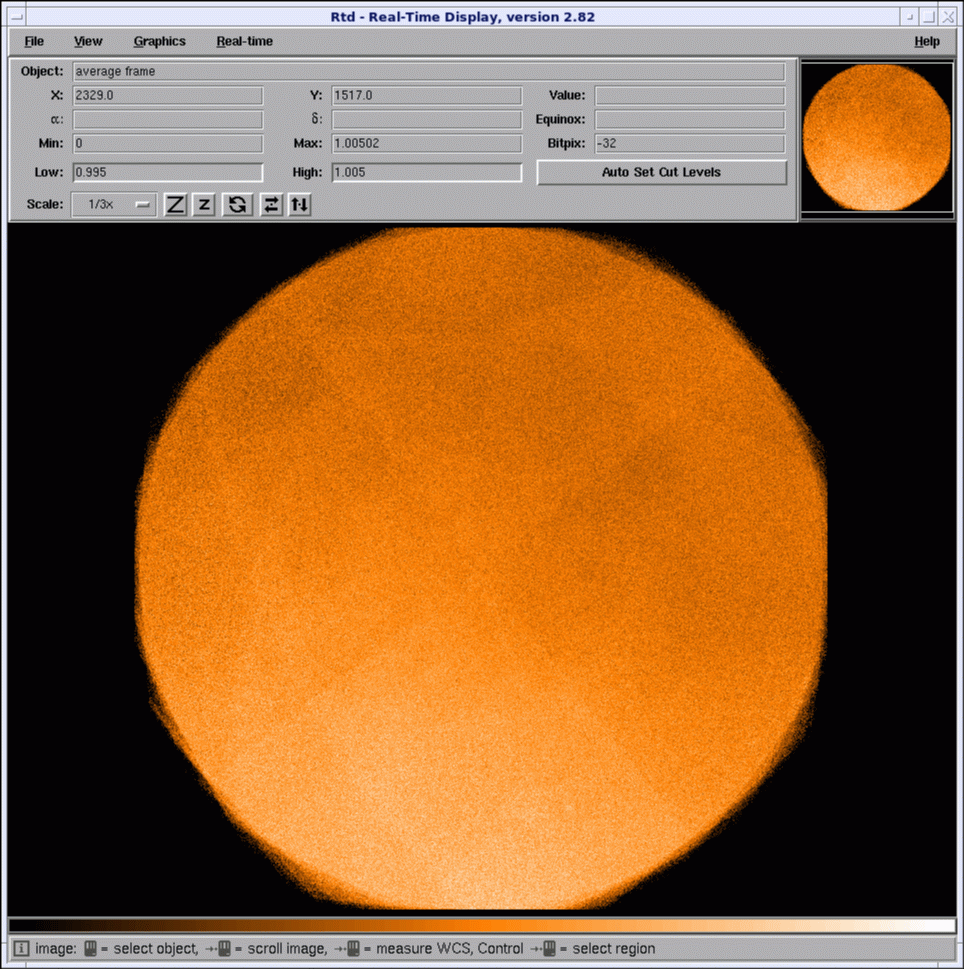964x969 pixels.
Task: Click the pan window thumbnail image
Action: (877, 138)
